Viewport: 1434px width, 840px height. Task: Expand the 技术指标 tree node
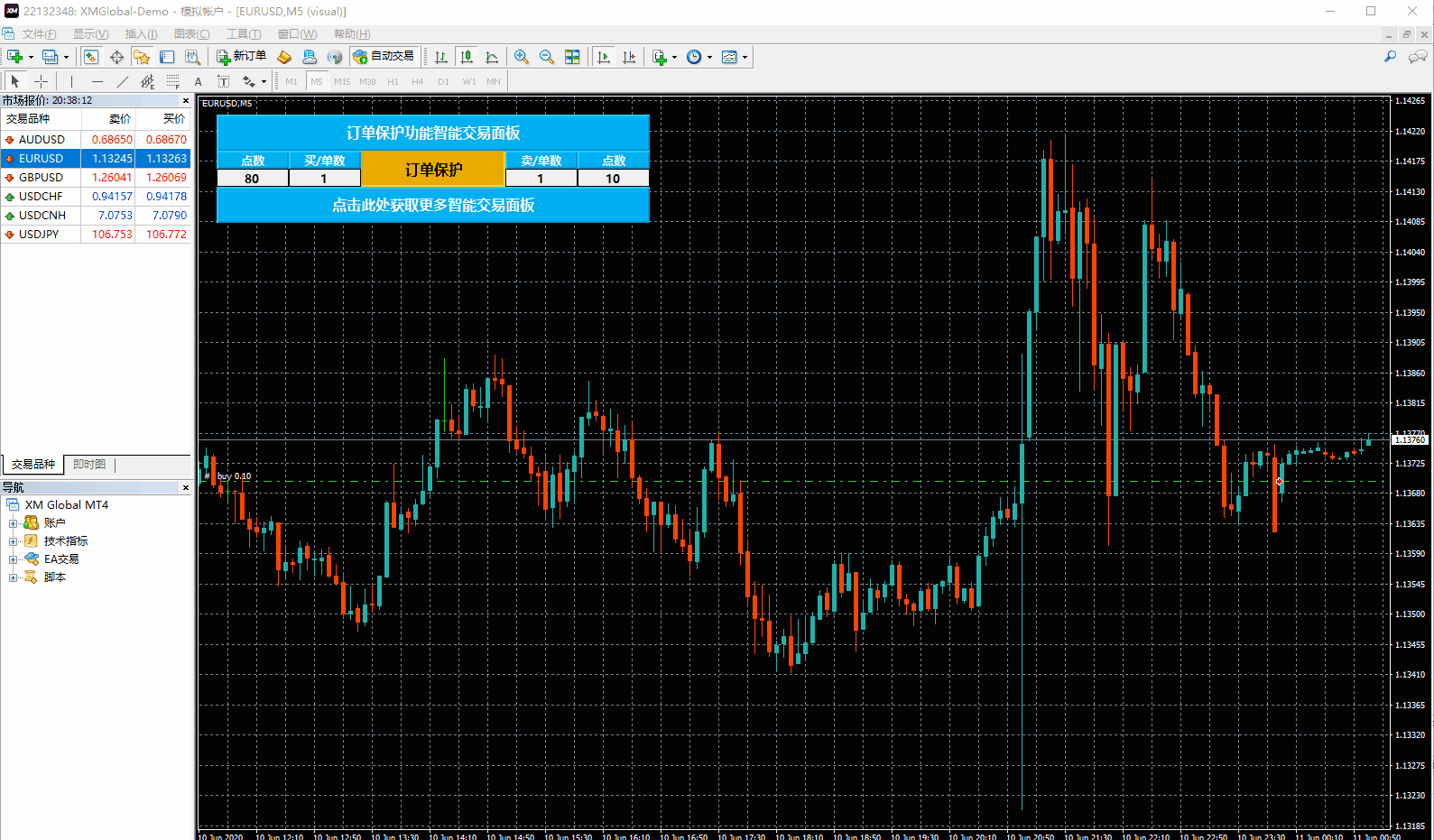click(14, 541)
